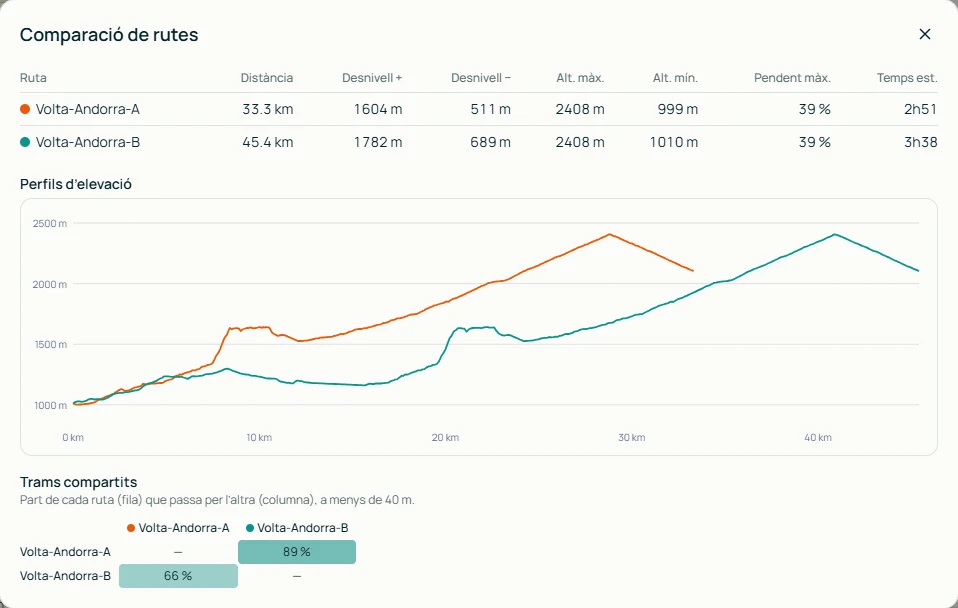Click the Volta-Andorra-B row label in Trams compartits

click(x=65, y=576)
